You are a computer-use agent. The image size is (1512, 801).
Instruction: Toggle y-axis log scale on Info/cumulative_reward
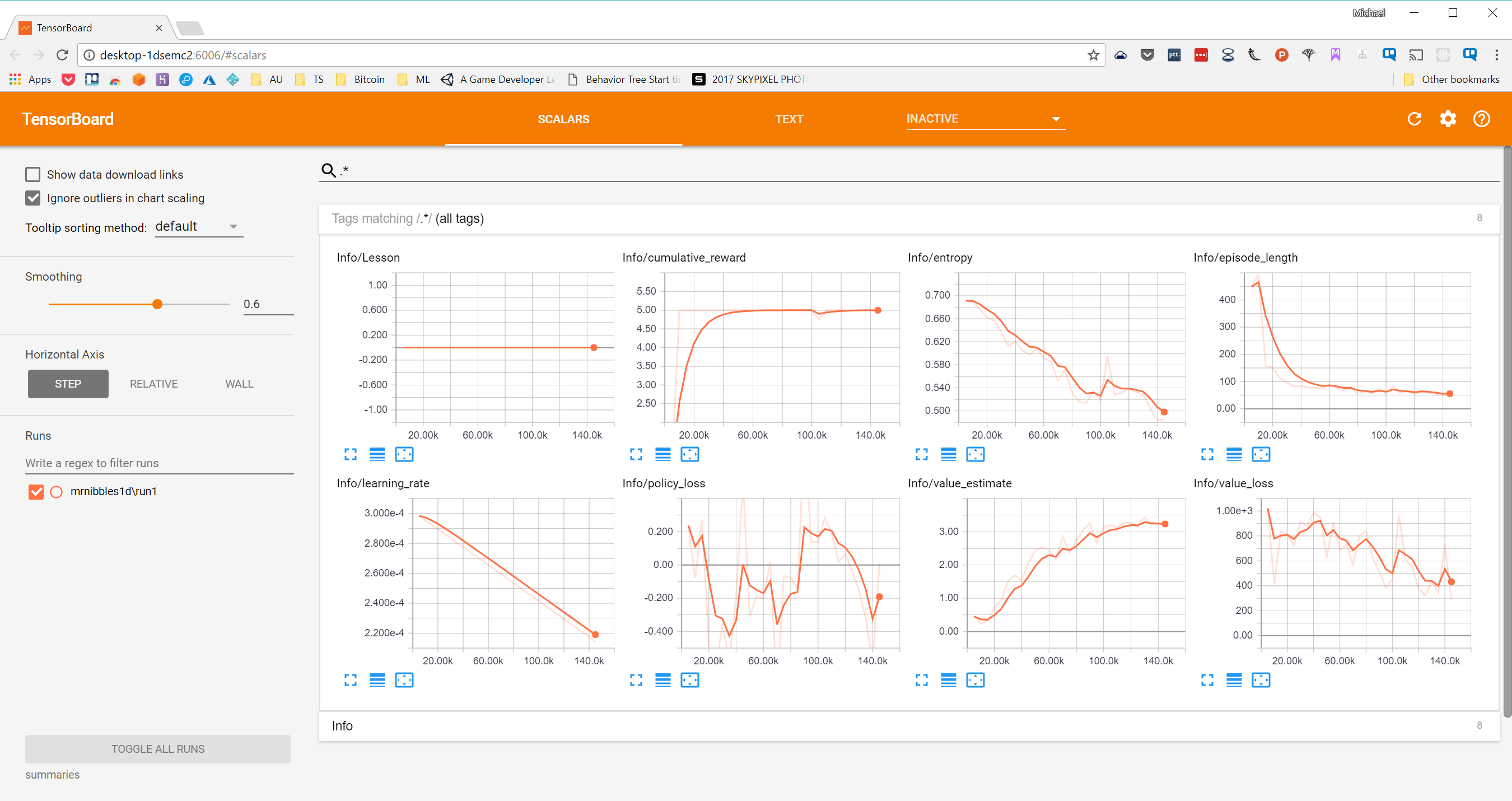pos(662,454)
